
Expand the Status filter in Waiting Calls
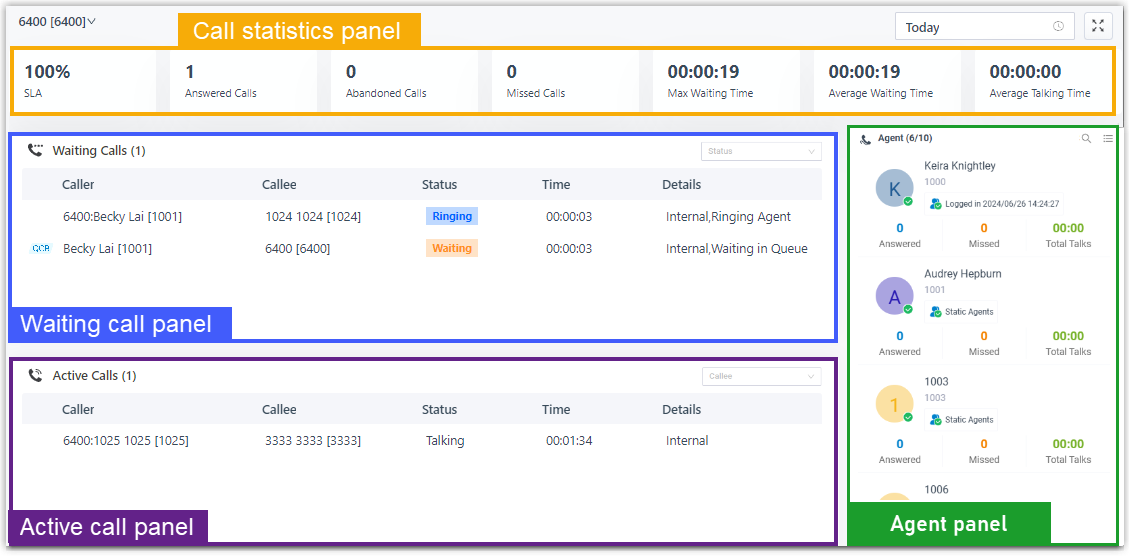(x=761, y=151)
